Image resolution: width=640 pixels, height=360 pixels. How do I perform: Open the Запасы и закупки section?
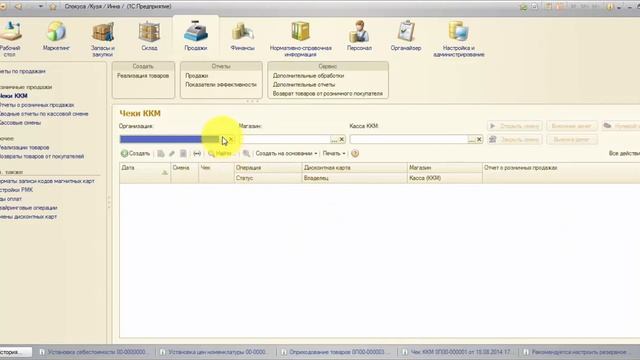[x=102, y=39]
